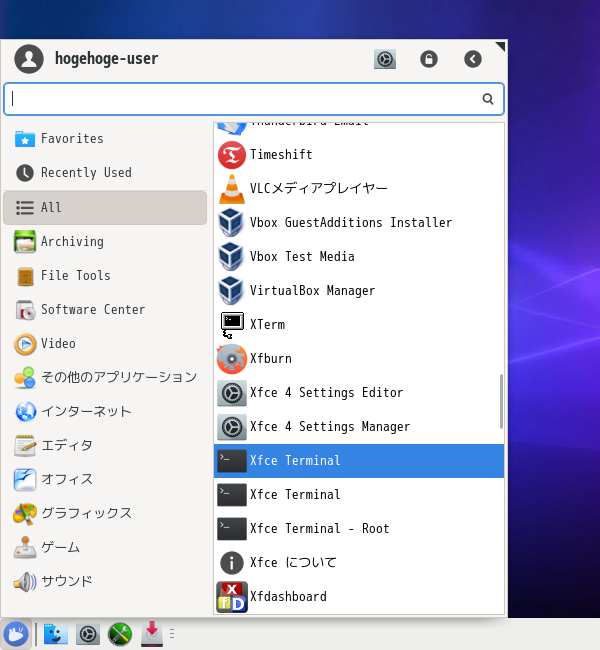Image resolution: width=600 pixels, height=650 pixels.
Task: Select the All category
Action: coord(105,208)
